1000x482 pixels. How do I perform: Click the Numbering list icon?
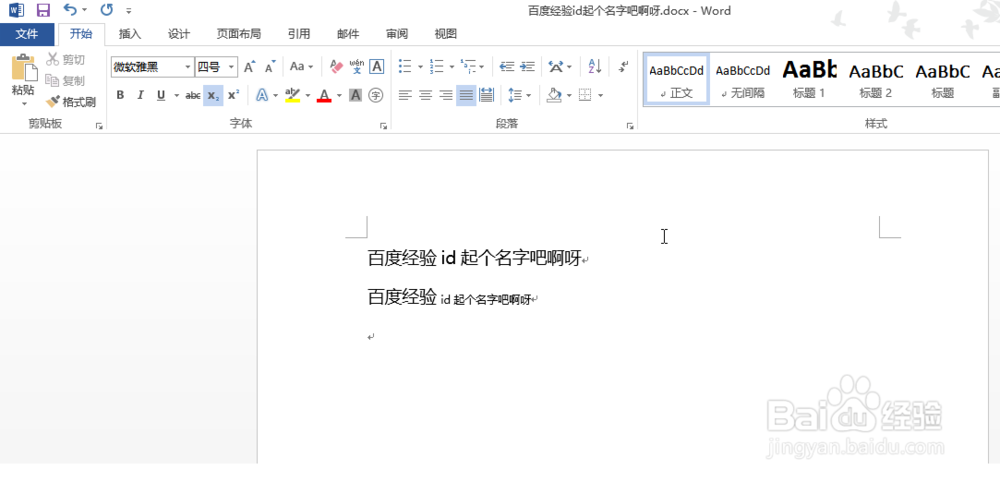coord(437,66)
